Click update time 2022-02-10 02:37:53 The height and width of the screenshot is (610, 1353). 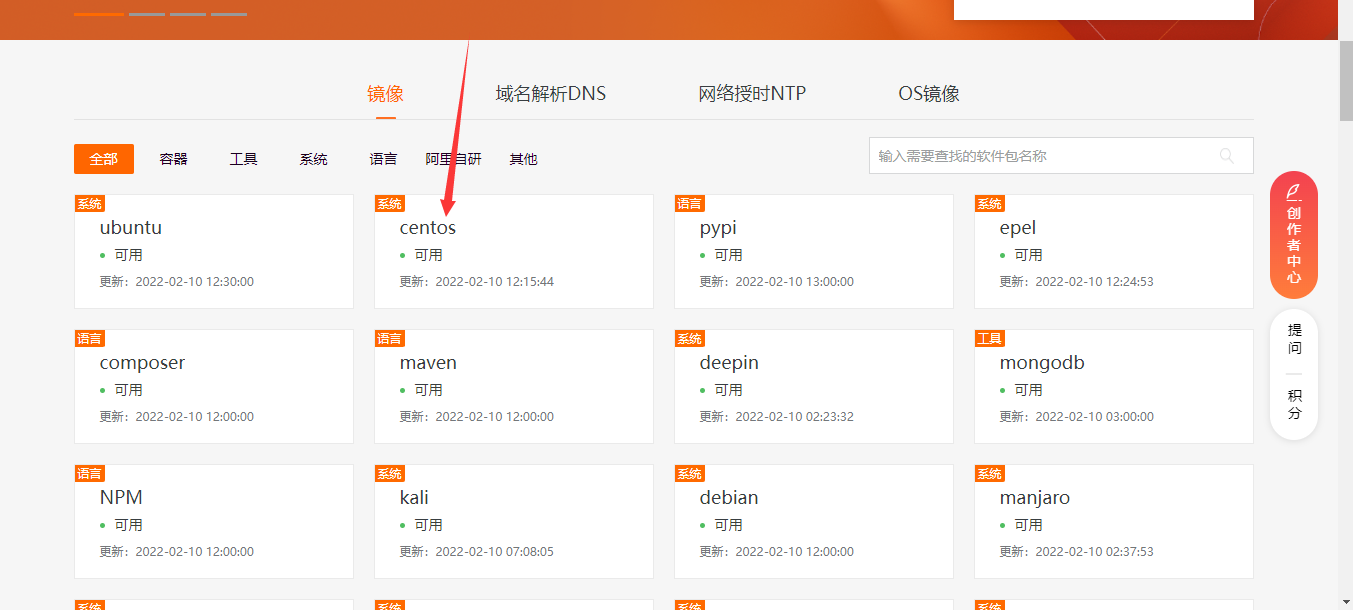[1094, 552]
